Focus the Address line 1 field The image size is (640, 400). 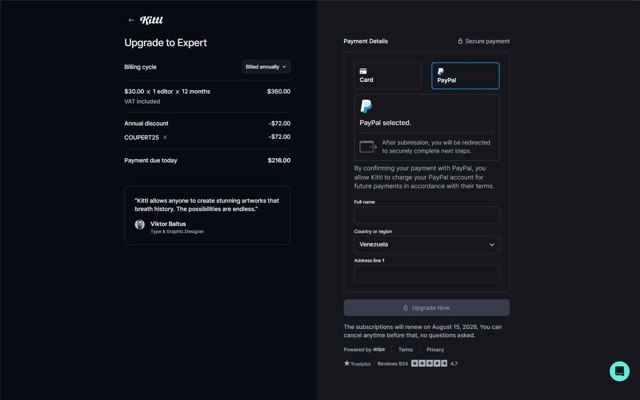coord(427,274)
